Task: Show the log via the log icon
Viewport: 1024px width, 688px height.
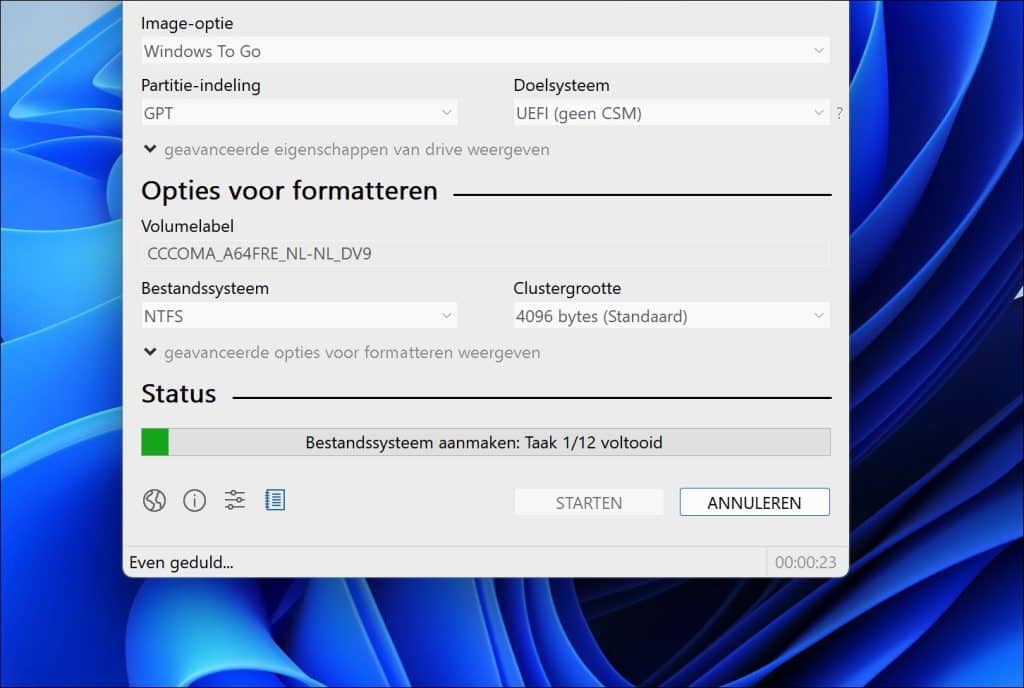Action: click(x=275, y=500)
